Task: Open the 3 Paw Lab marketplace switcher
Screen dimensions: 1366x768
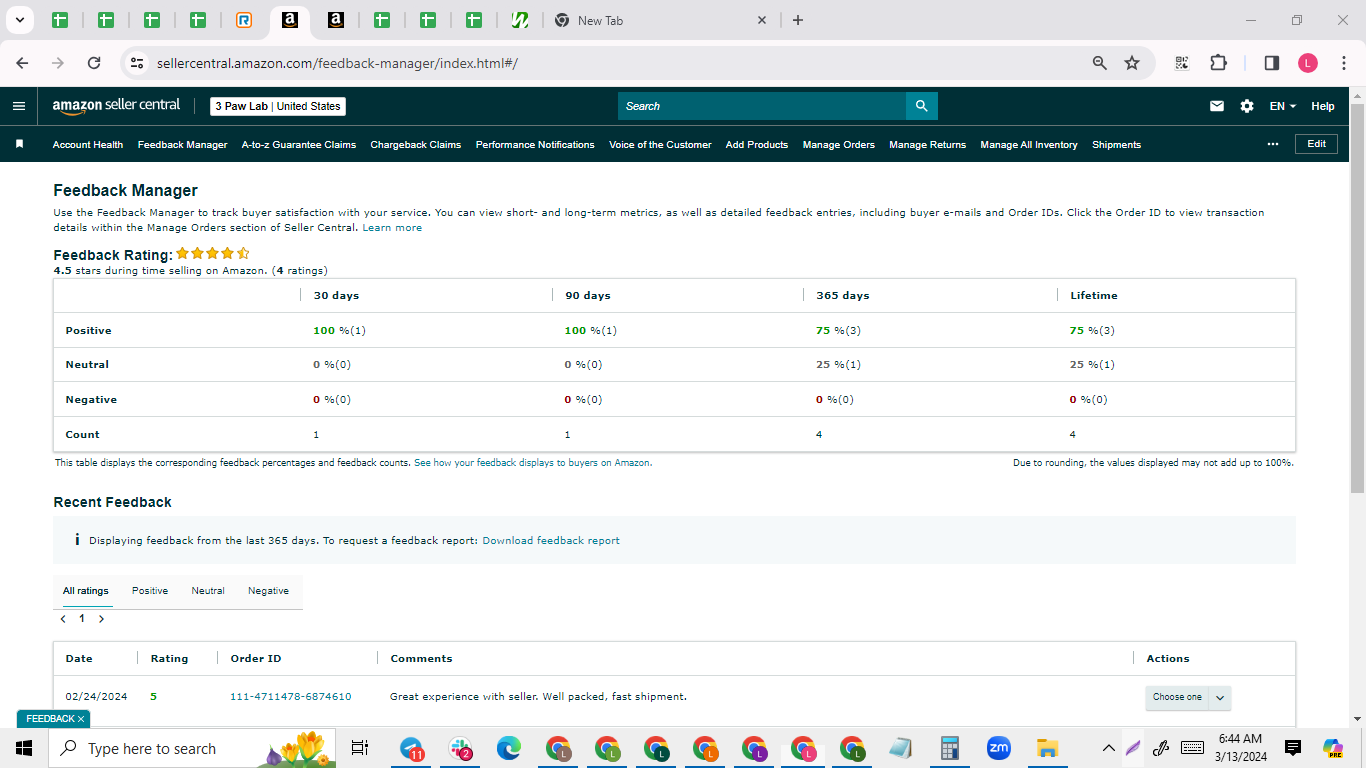Action: tap(278, 106)
